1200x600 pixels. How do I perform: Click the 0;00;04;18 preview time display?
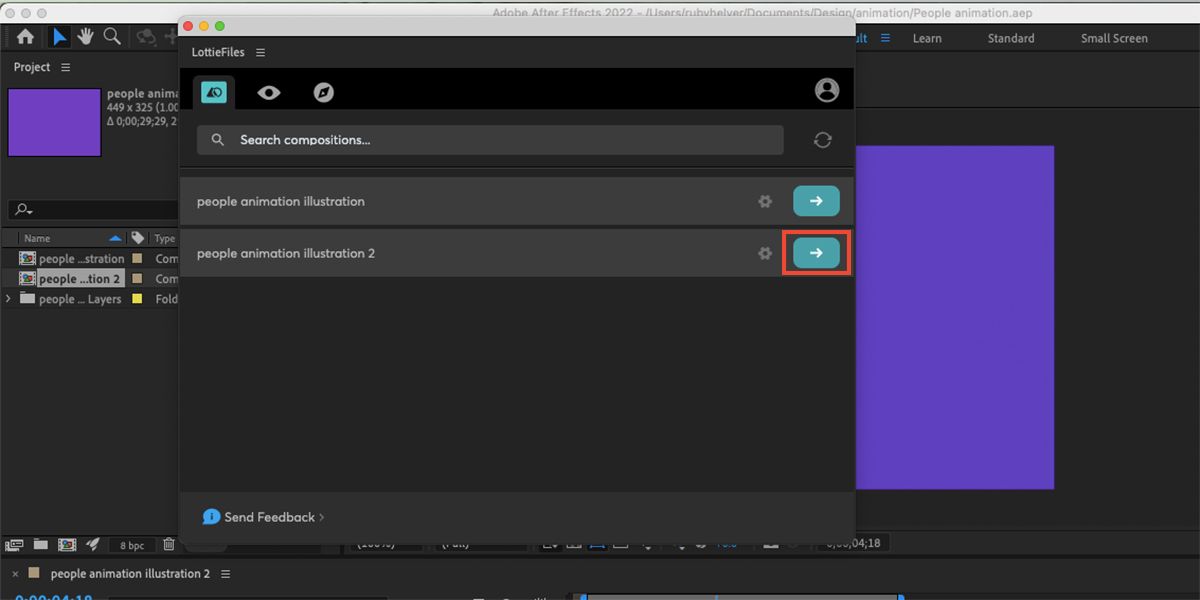[853, 544]
